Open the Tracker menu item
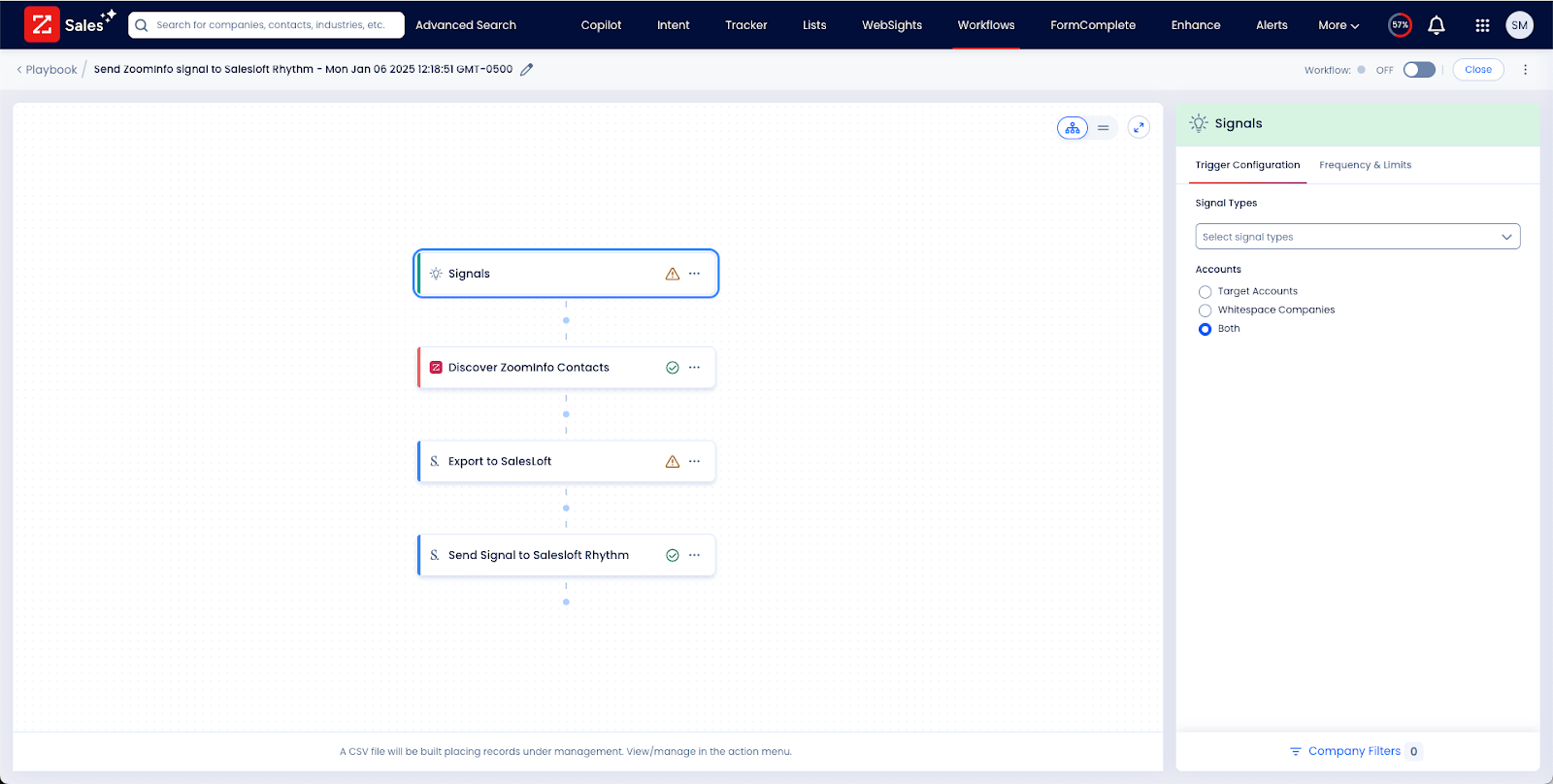Image resolution: width=1553 pixels, height=784 pixels. click(745, 25)
